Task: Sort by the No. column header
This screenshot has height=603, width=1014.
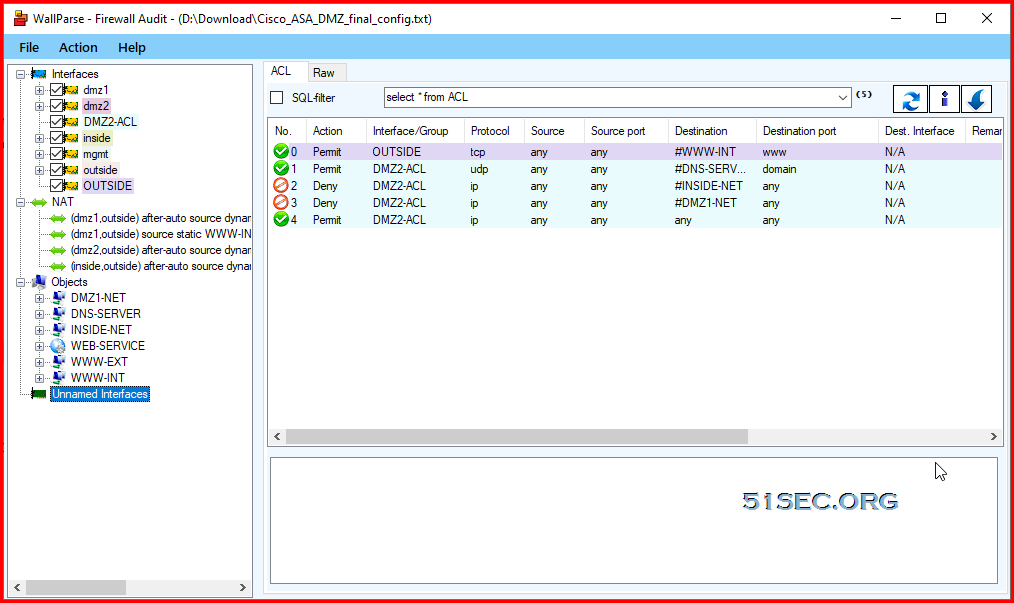Action: (x=286, y=131)
